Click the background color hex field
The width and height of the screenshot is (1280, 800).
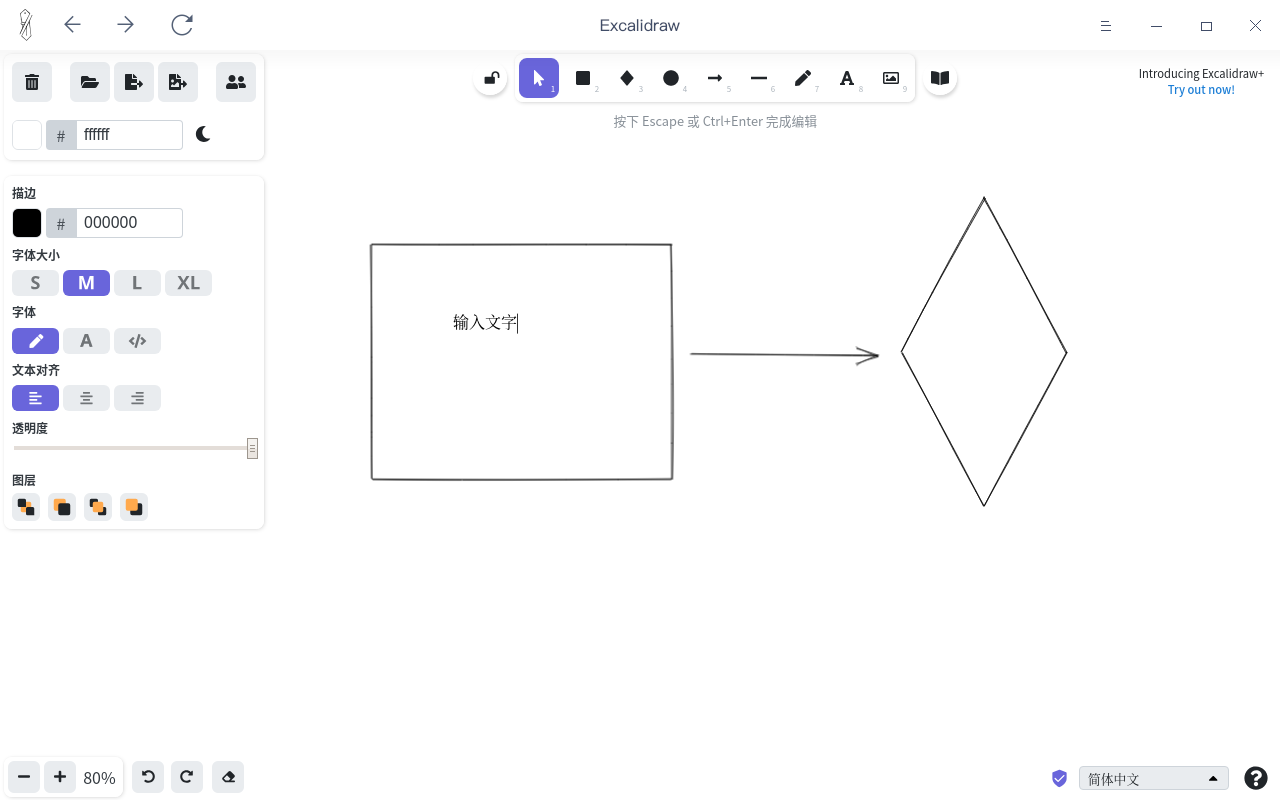click(129, 135)
